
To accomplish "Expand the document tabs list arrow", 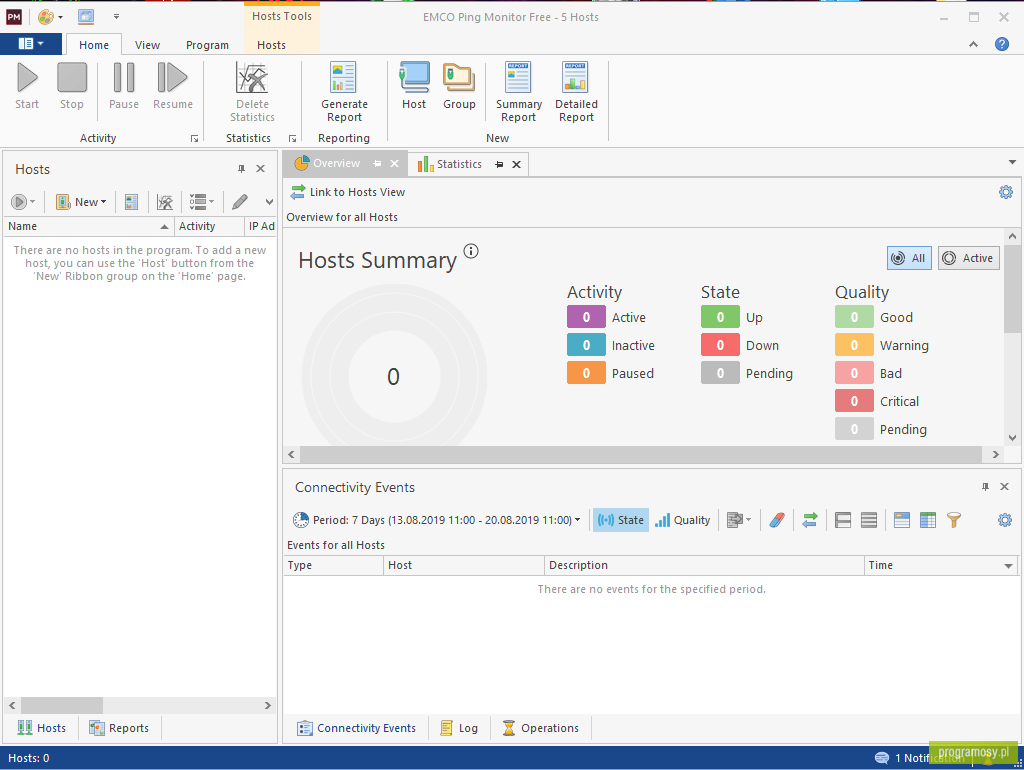I will (x=1012, y=162).
